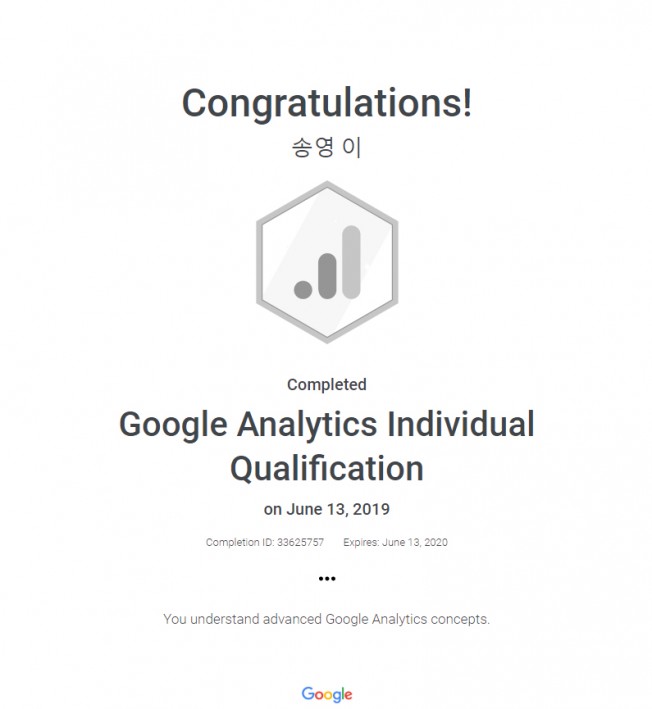Click the Expires: June 13, 2020 text
652x709 pixels.
tap(396, 542)
